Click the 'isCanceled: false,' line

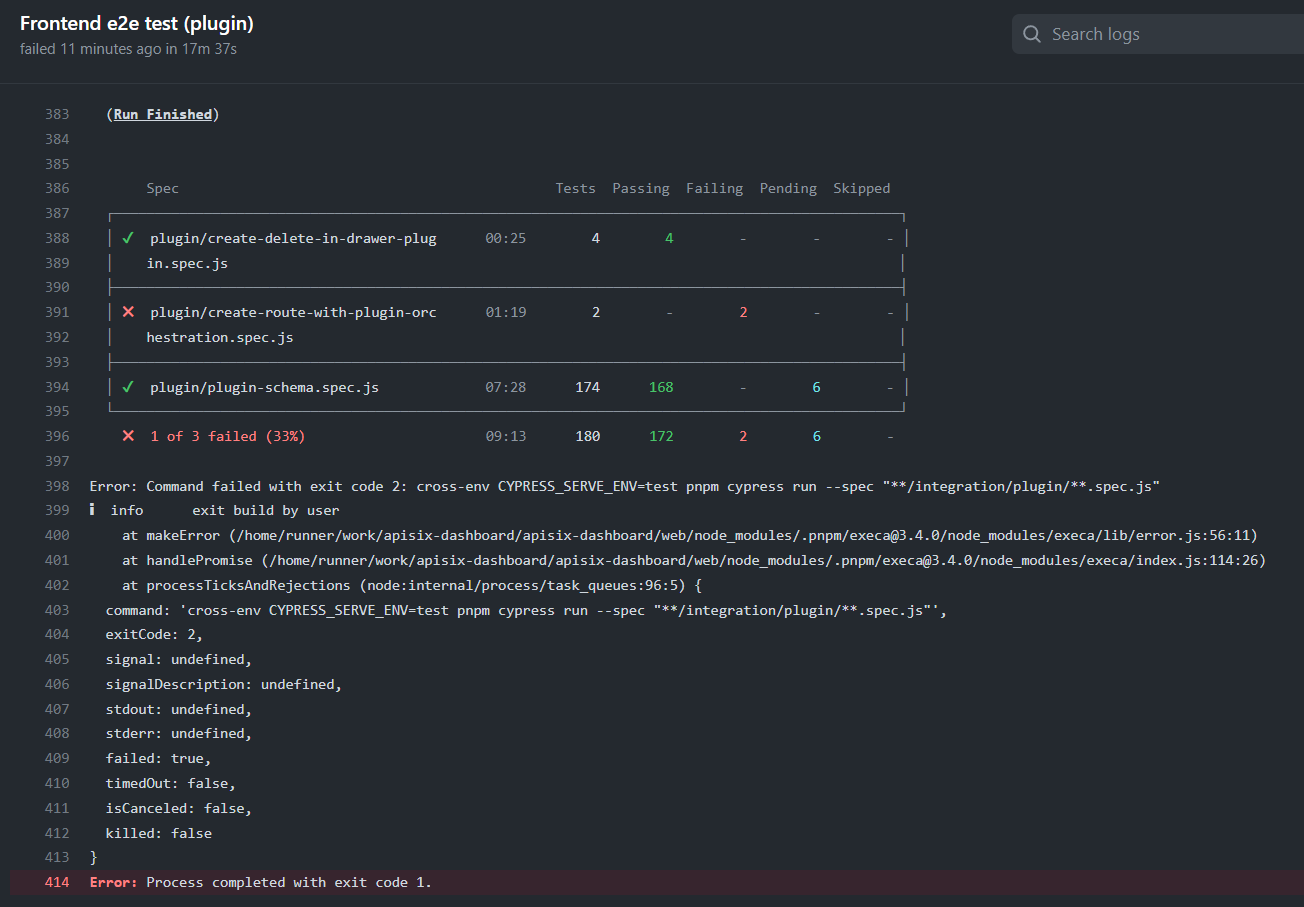179,807
